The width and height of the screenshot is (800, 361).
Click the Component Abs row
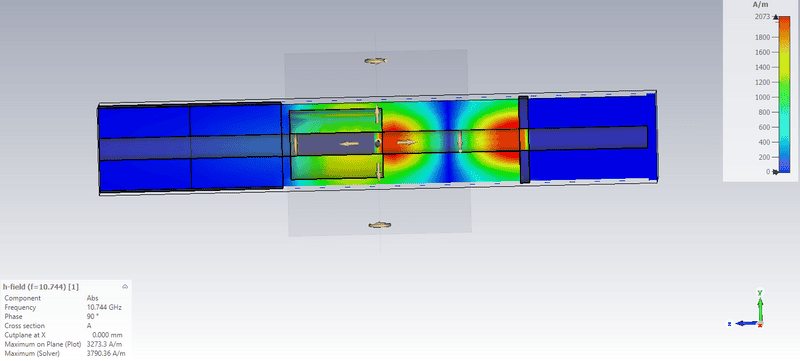[x=65, y=298]
